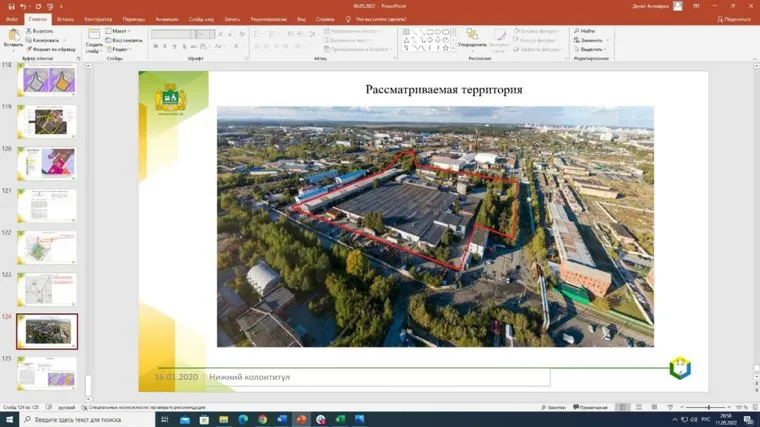Toggle the Notes (Заметки) pane

[x=553, y=407]
